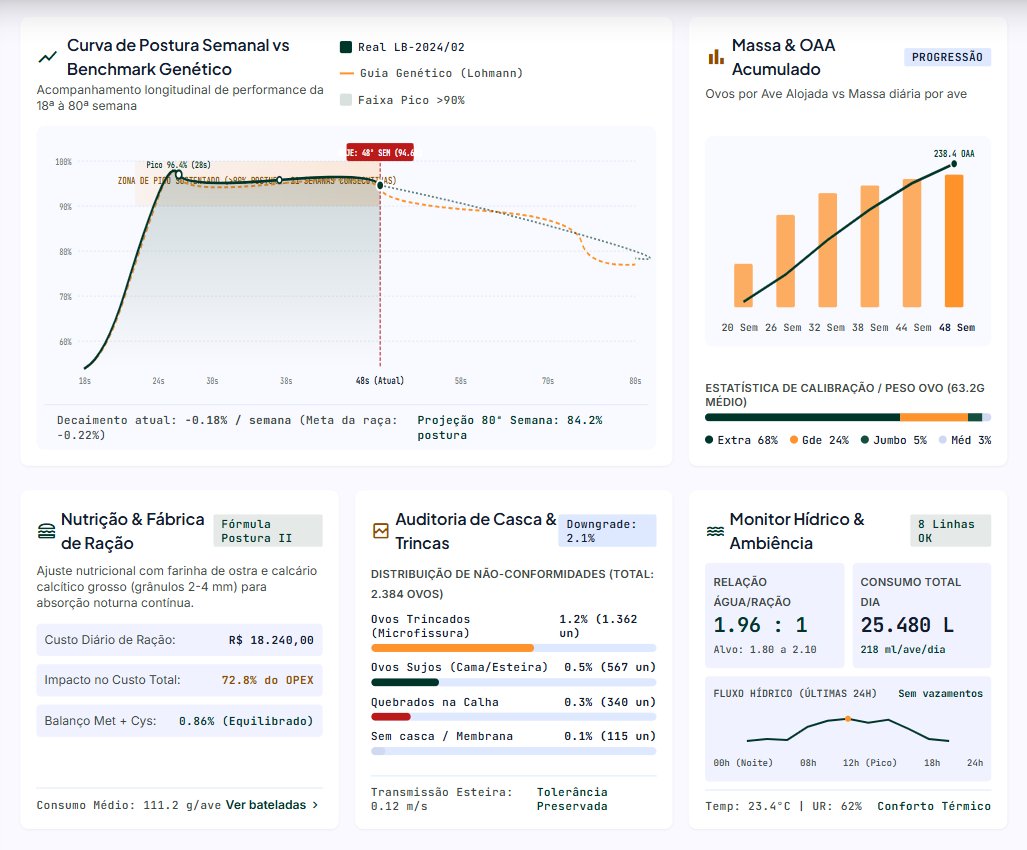Viewport: 1027px width, 850px height.
Task: Click the Extra 68% segment of egg weight bar
Action: click(x=802, y=417)
